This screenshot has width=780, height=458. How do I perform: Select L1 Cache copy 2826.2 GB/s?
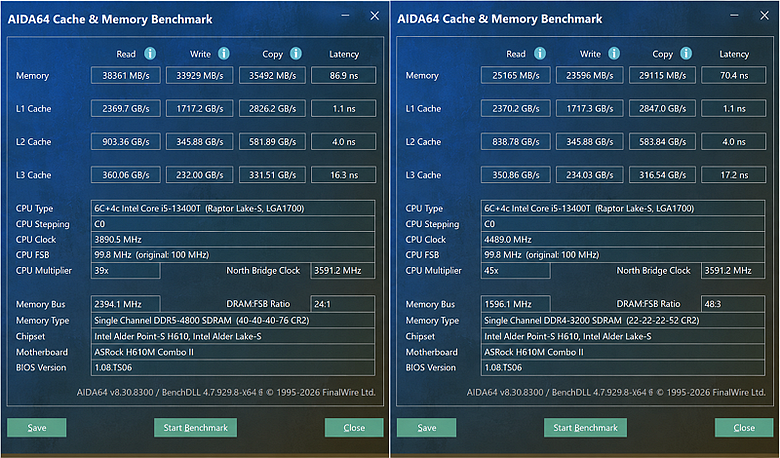(273, 108)
